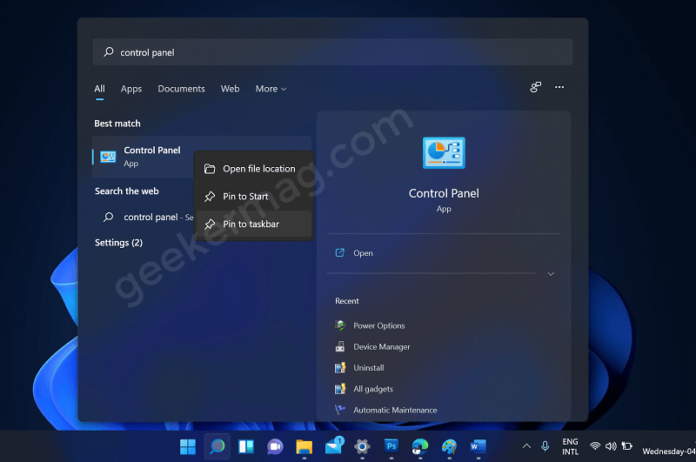
Task: Click the search box with 'control panel'
Action: [332, 52]
